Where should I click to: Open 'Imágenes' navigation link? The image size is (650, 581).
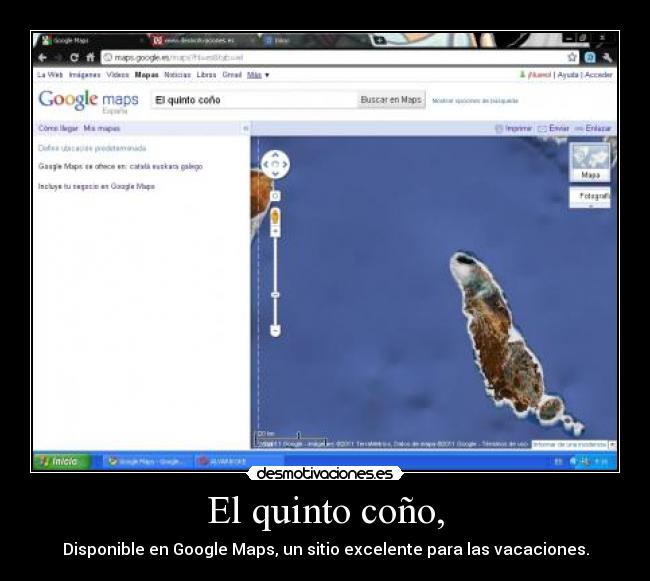click(85, 75)
